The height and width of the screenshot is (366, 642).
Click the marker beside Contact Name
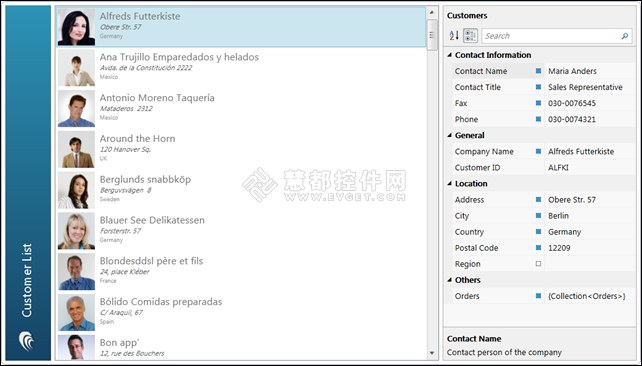click(x=538, y=71)
